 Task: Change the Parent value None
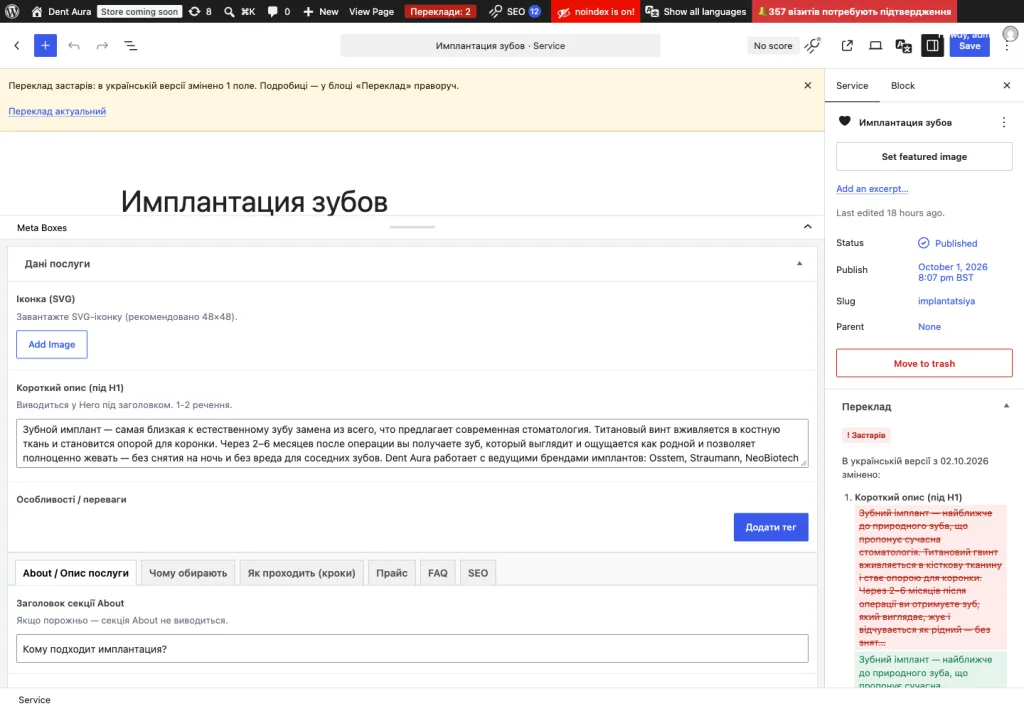point(929,327)
